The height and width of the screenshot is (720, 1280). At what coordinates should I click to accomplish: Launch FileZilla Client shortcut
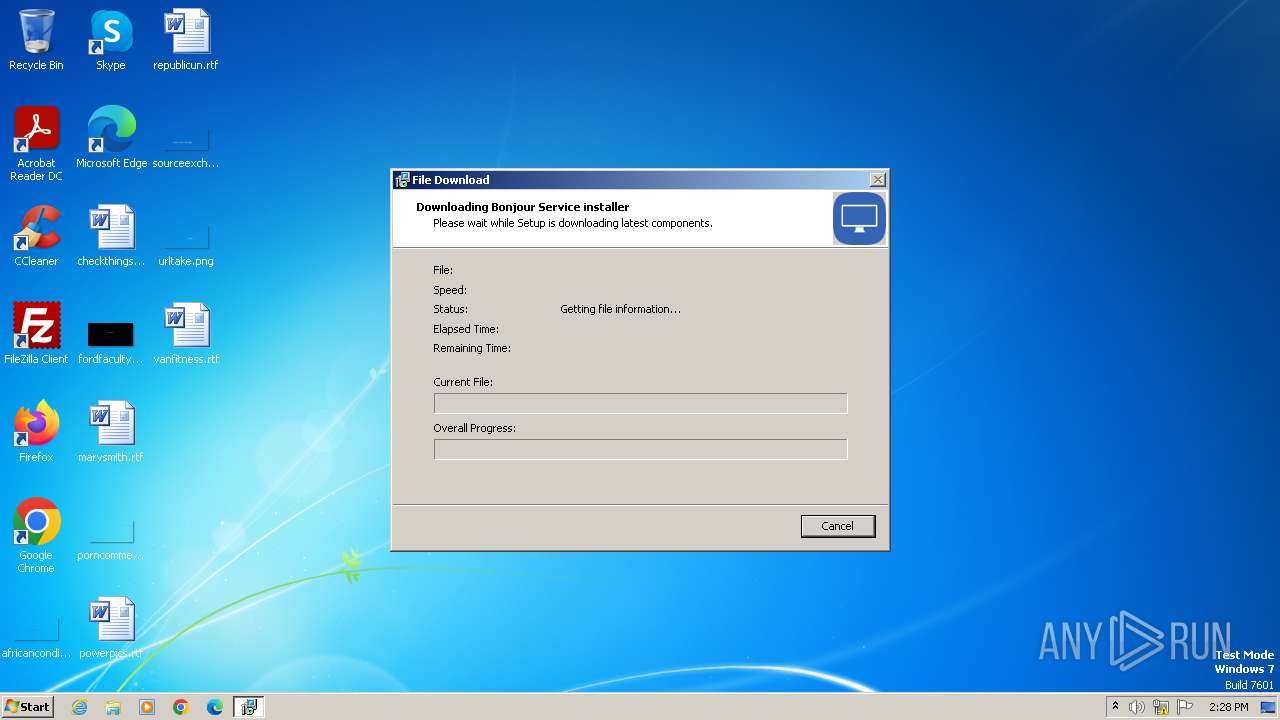pyautogui.click(x=36, y=334)
